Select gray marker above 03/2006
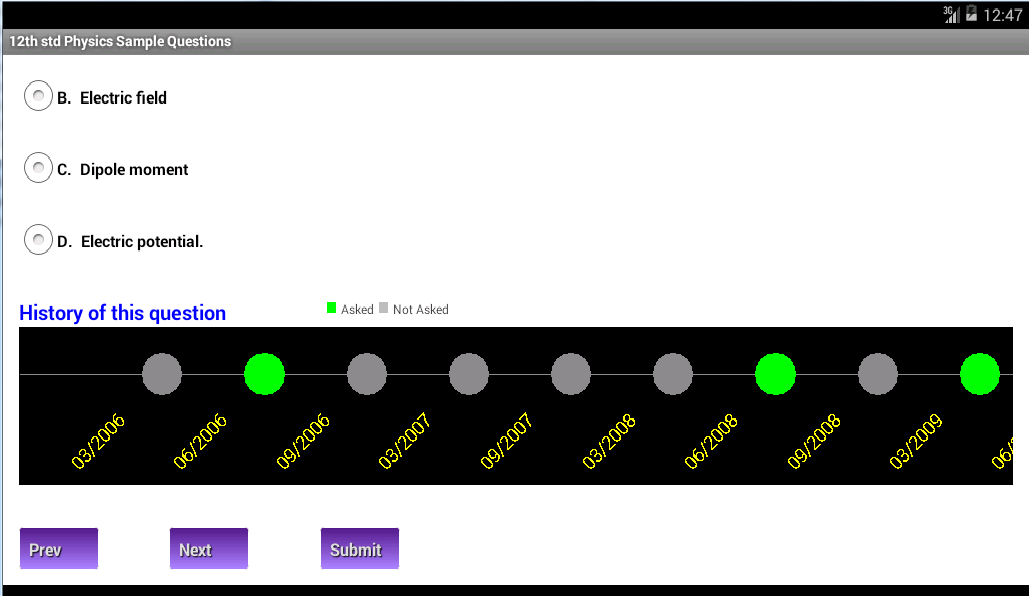This screenshot has width=1029, height=596. point(162,374)
